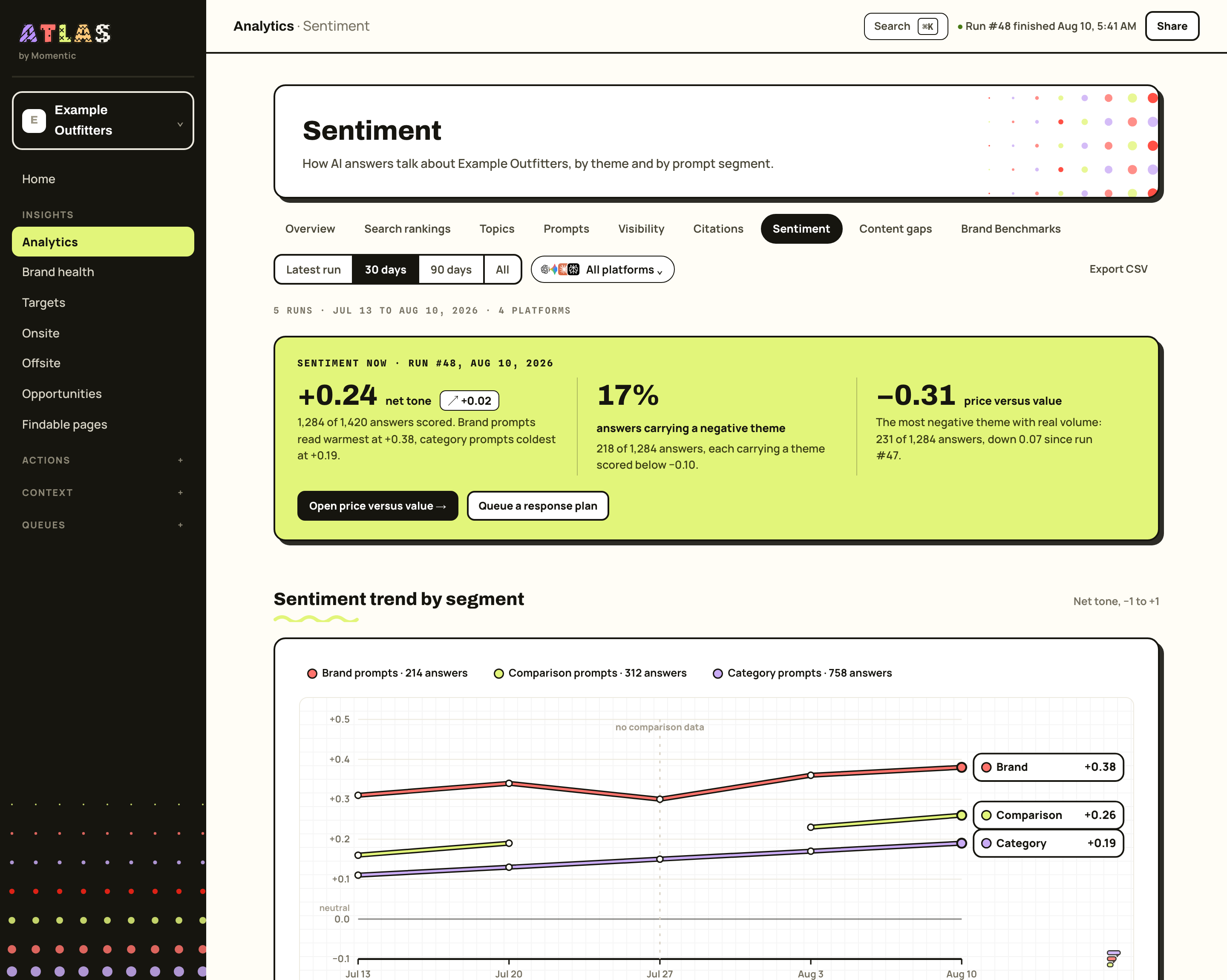The height and width of the screenshot is (980, 1227).
Task: Click the Search box
Action: (x=905, y=26)
